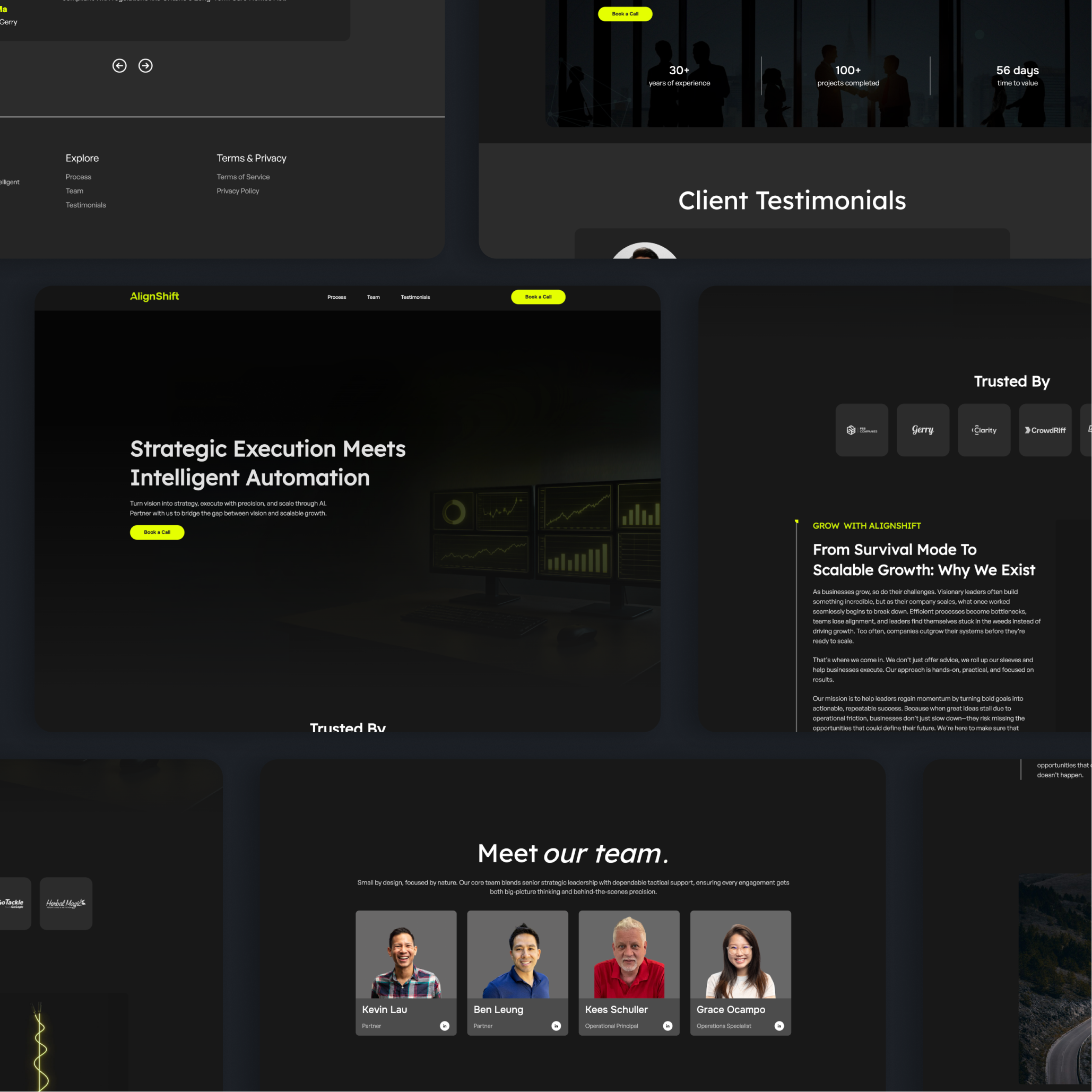Open Kees Schuller's LinkedIn icon
Screen dimensions: 1092x1092
(668, 1026)
